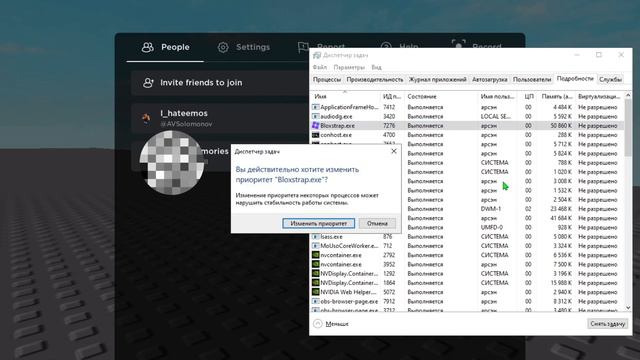Screen dimensions: 640x360
Task: Click the Report flag icon in Roblox menu
Action: coord(302,48)
